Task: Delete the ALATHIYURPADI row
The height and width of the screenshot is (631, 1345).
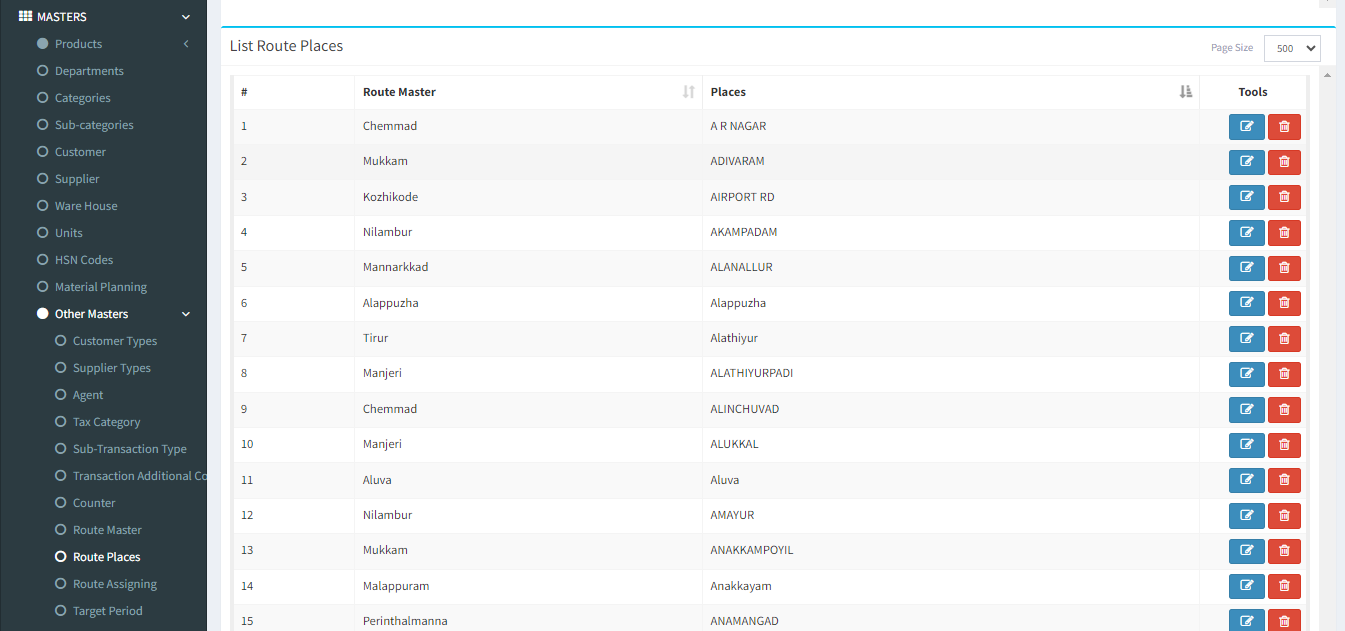Action: point(1284,374)
